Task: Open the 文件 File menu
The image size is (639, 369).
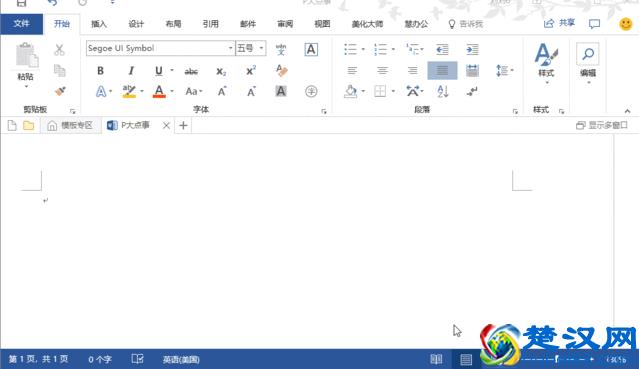Action: (21, 24)
